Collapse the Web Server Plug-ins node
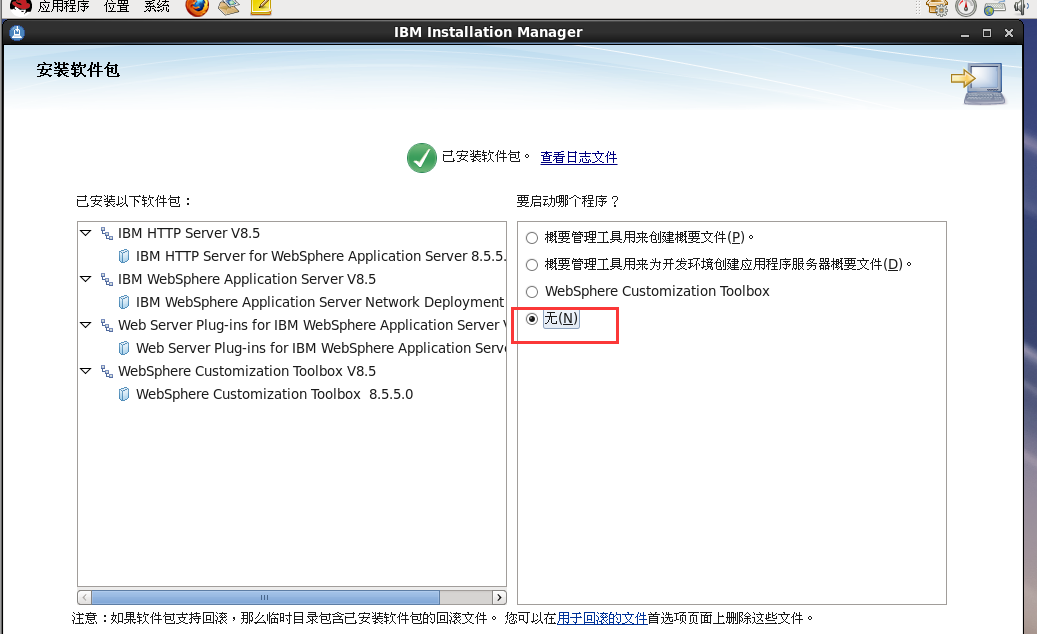1037x634 pixels. (85, 325)
